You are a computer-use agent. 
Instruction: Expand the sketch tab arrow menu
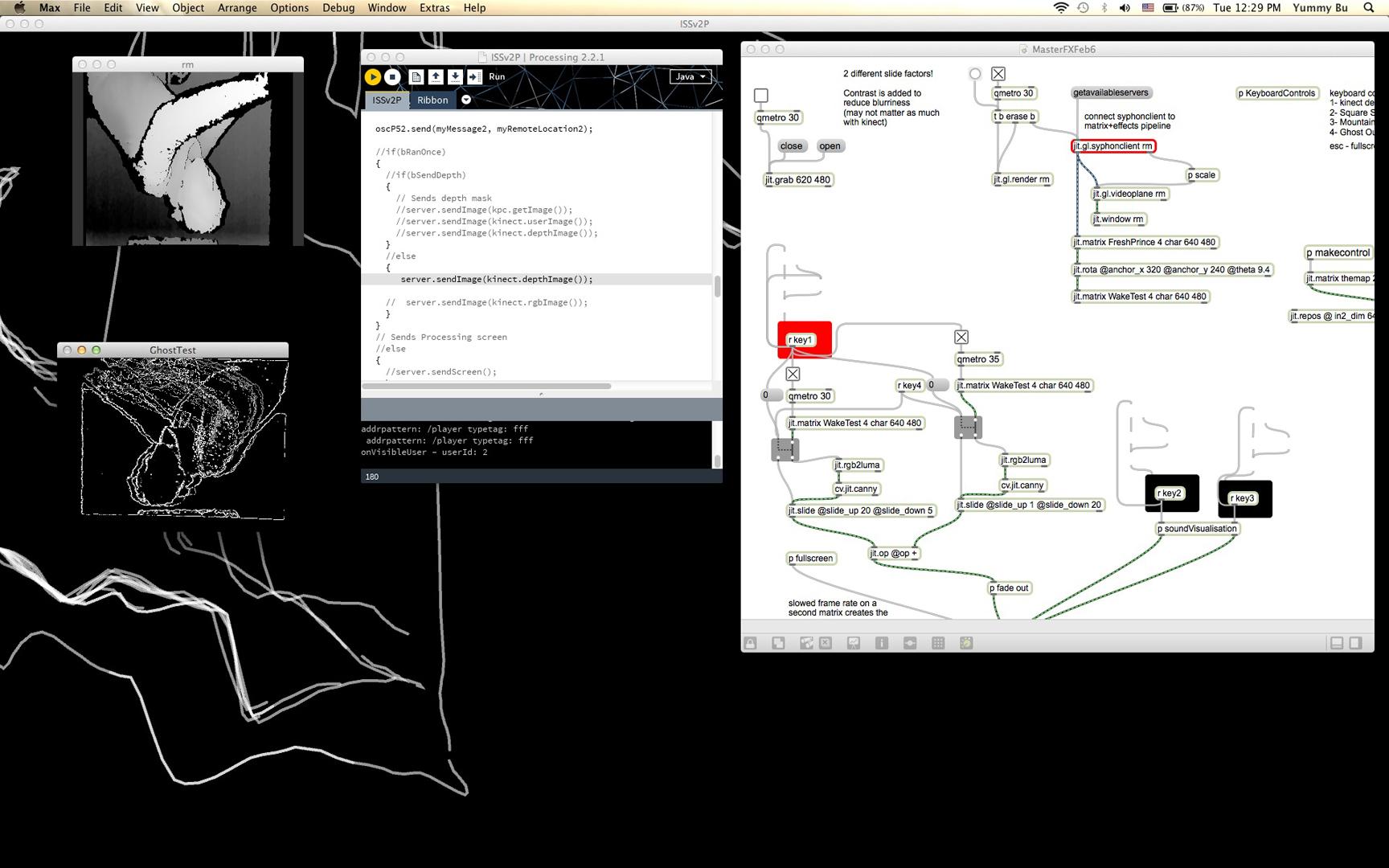[x=466, y=100]
